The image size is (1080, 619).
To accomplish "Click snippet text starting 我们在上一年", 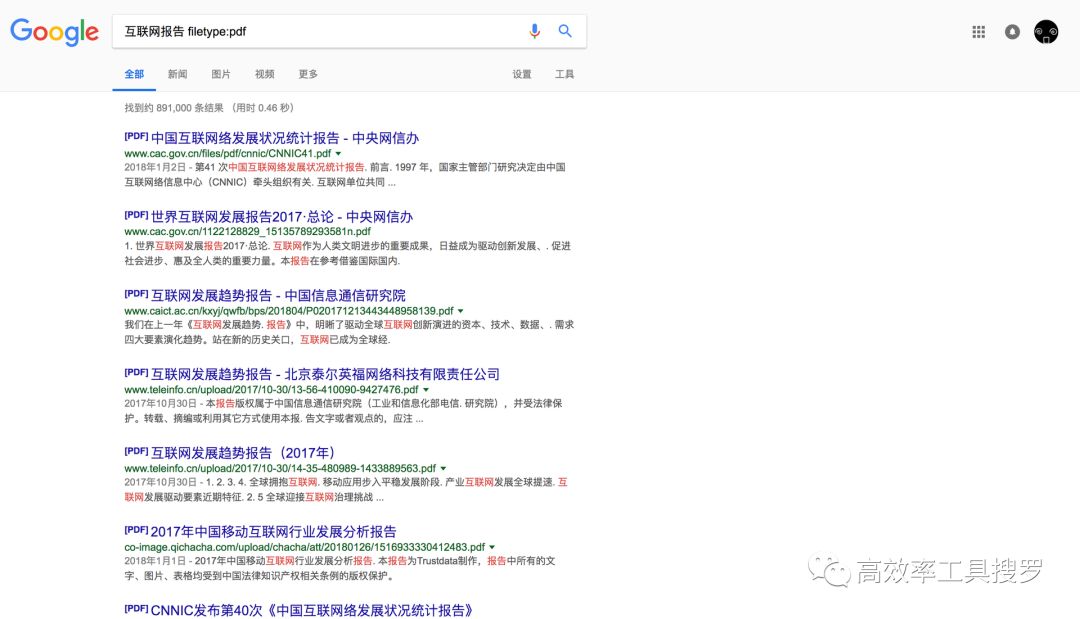I will click(349, 332).
